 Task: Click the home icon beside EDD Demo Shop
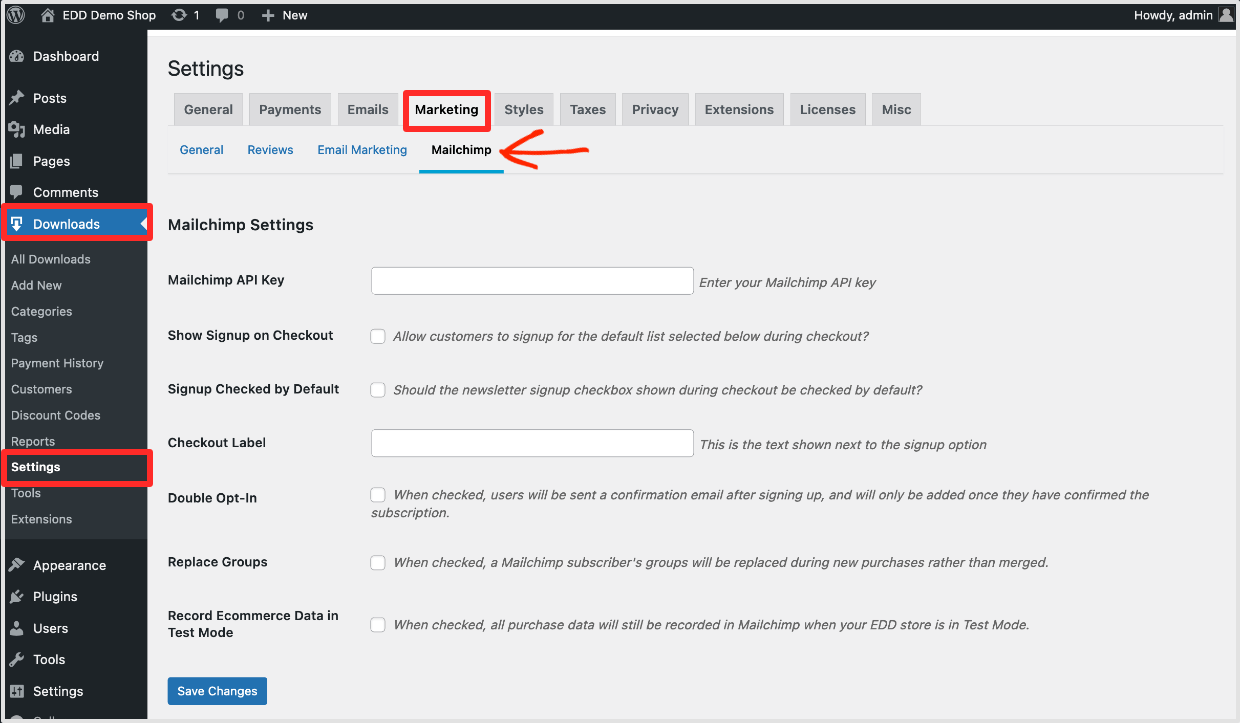coord(48,15)
